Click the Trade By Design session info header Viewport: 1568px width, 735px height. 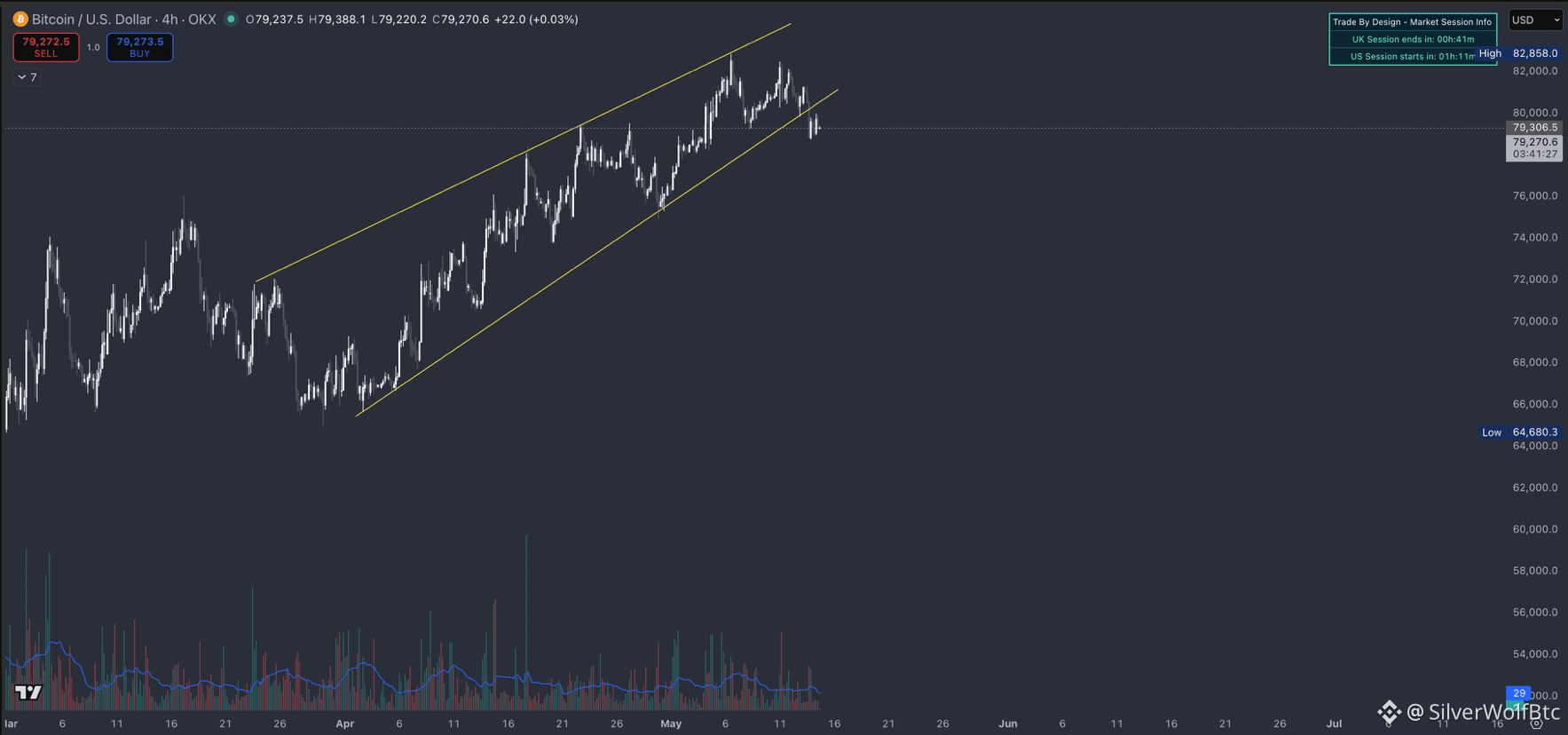pyautogui.click(x=1413, y=22)
